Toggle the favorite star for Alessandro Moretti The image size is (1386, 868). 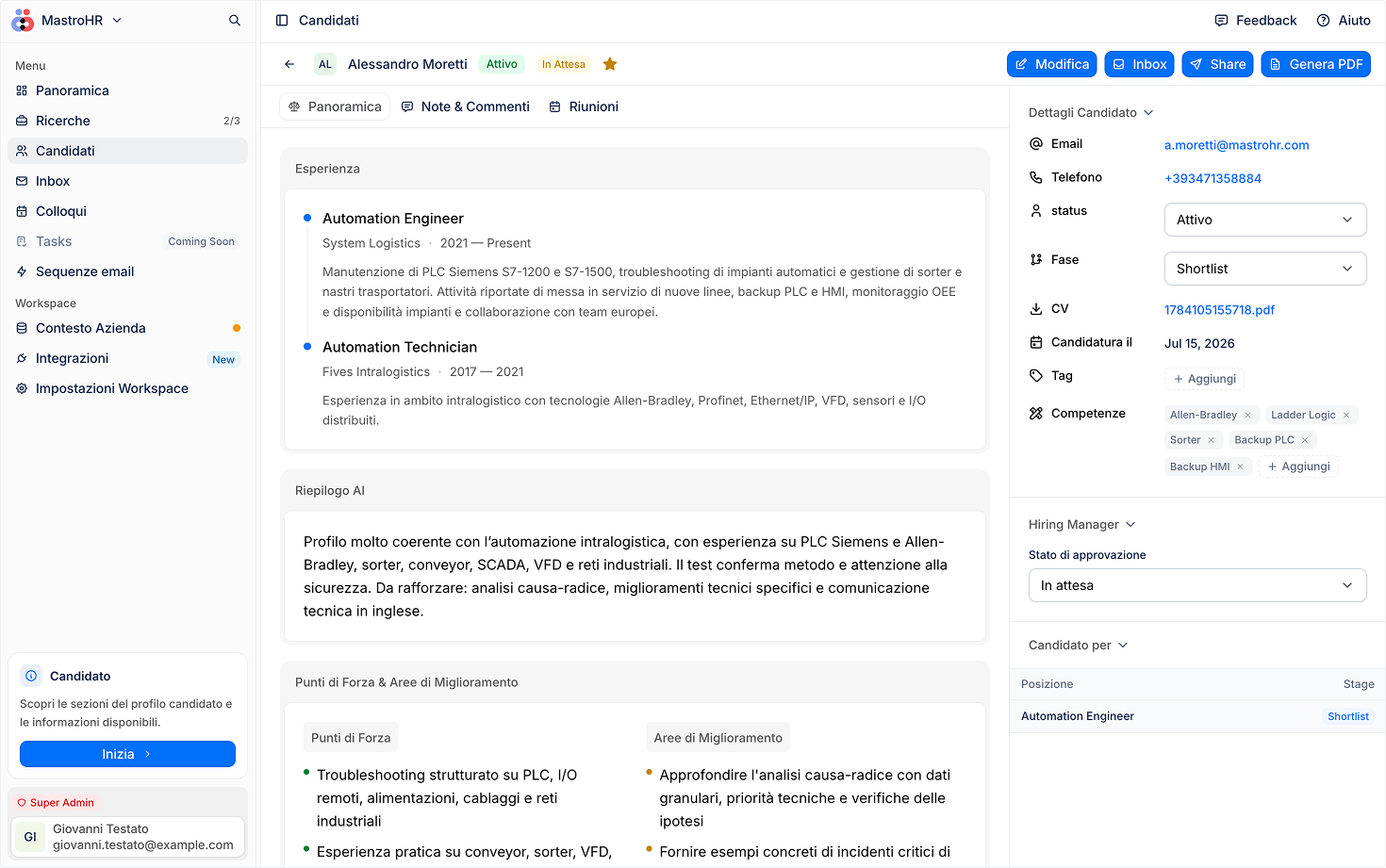pos(610,64)
